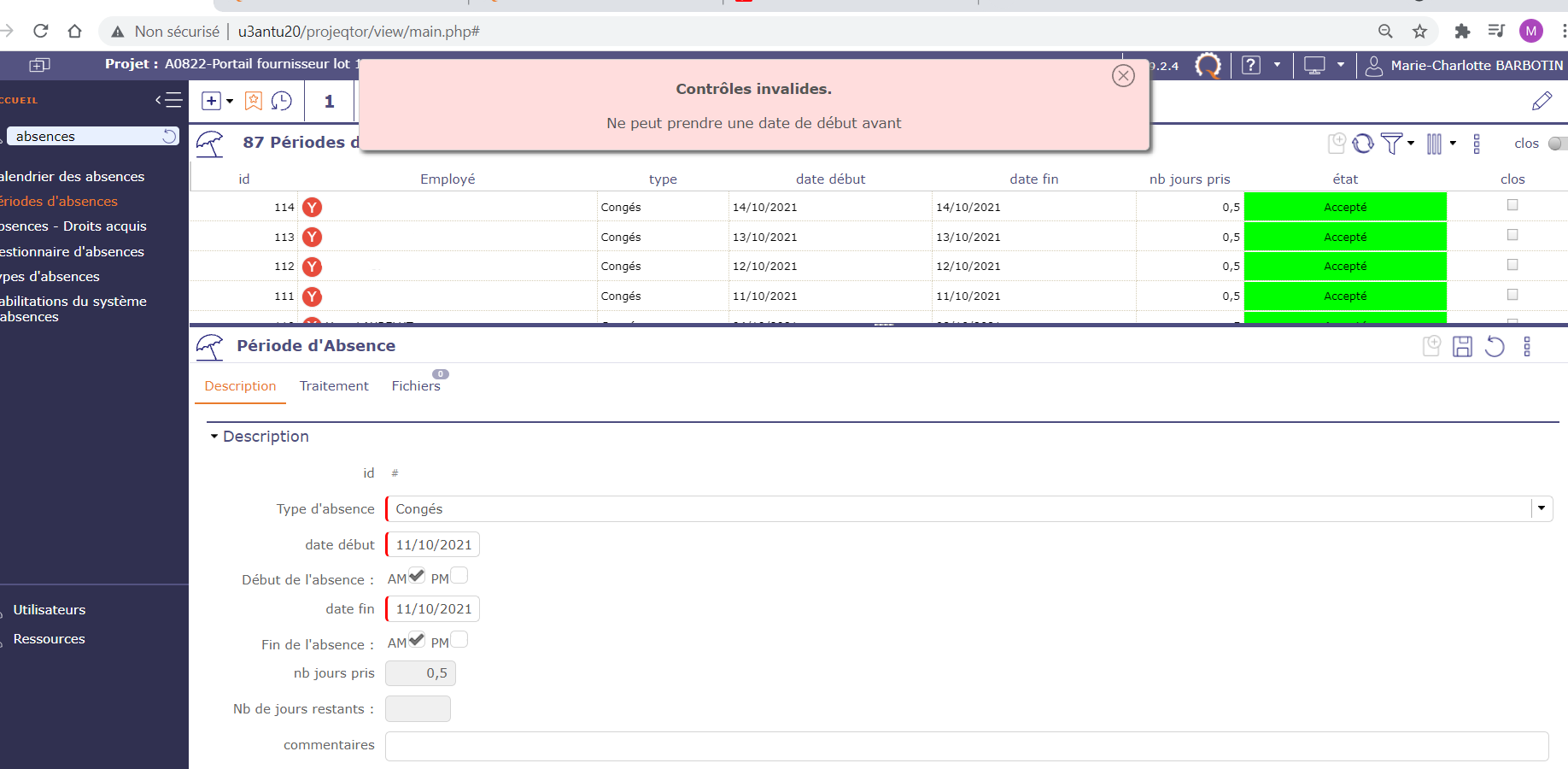Open Calendrier des absences in sidebar
The width and height of the screenshot is (1568, 769).
coord(73,176)
